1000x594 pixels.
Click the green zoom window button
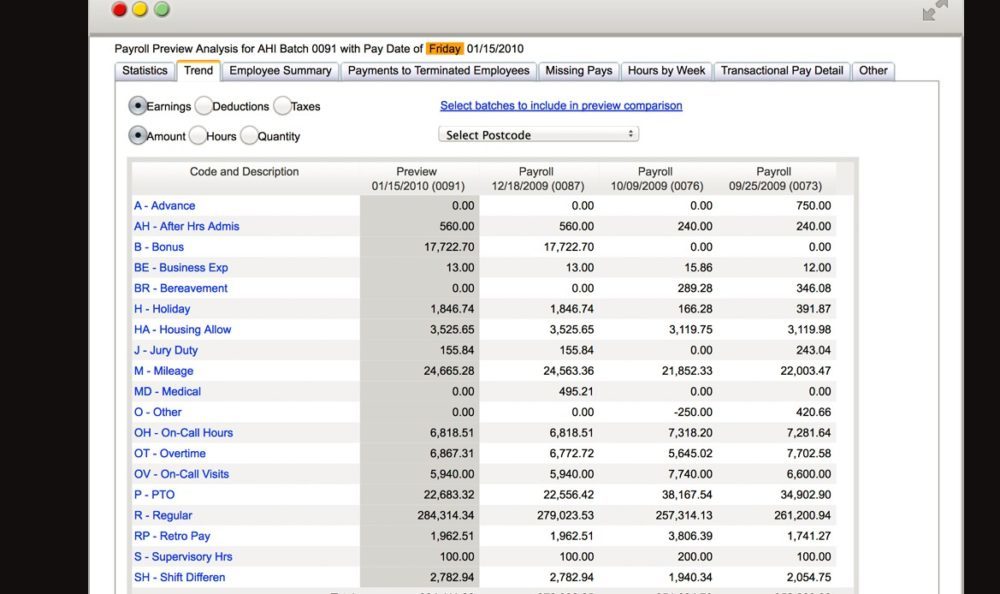pos(161,9)
